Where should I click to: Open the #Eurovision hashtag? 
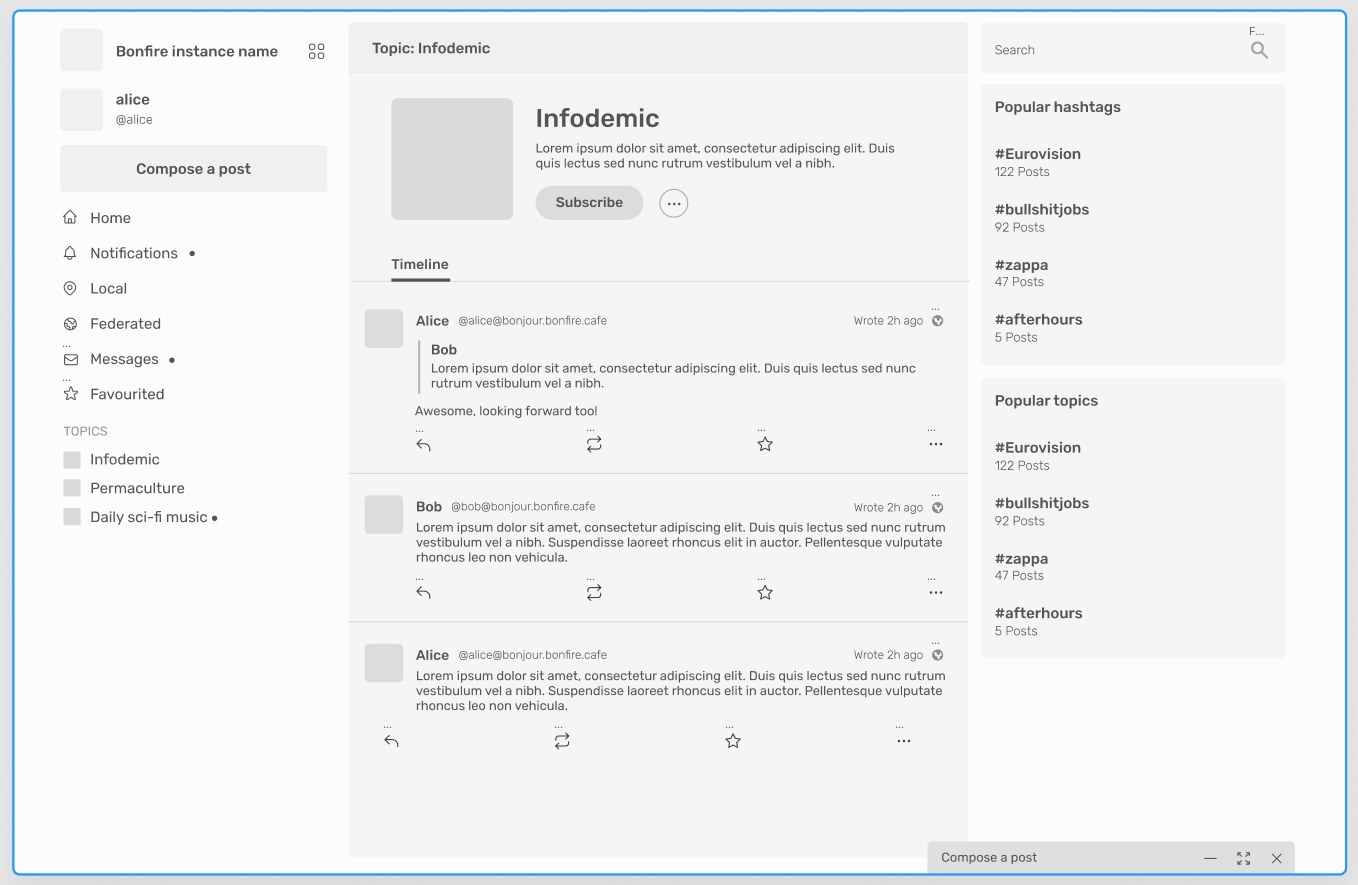click(x=1037, y=153)
